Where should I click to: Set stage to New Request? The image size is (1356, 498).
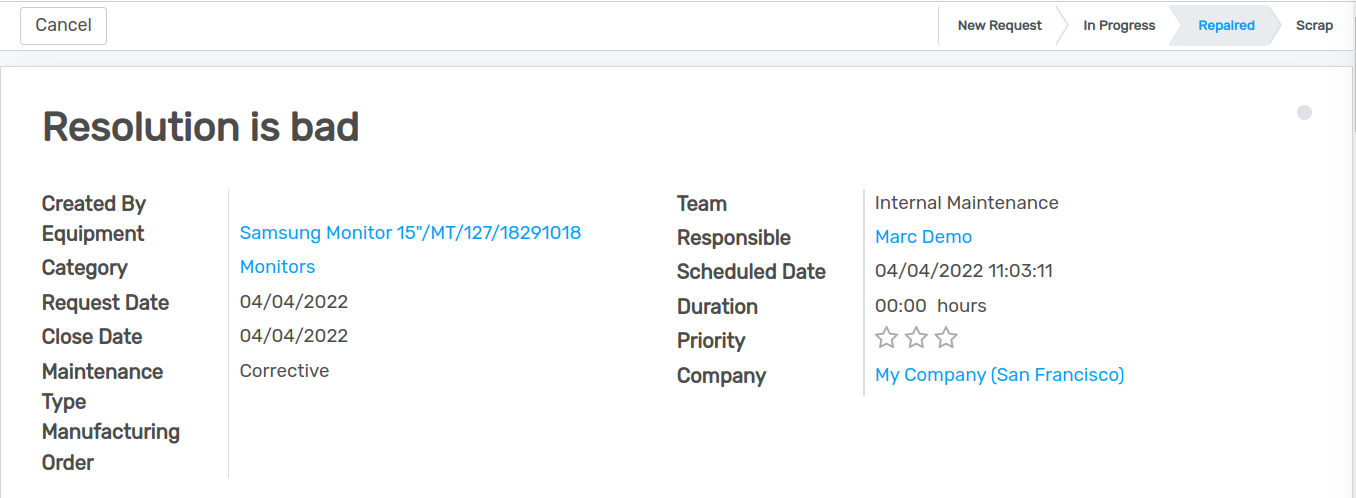coord(999,26)
